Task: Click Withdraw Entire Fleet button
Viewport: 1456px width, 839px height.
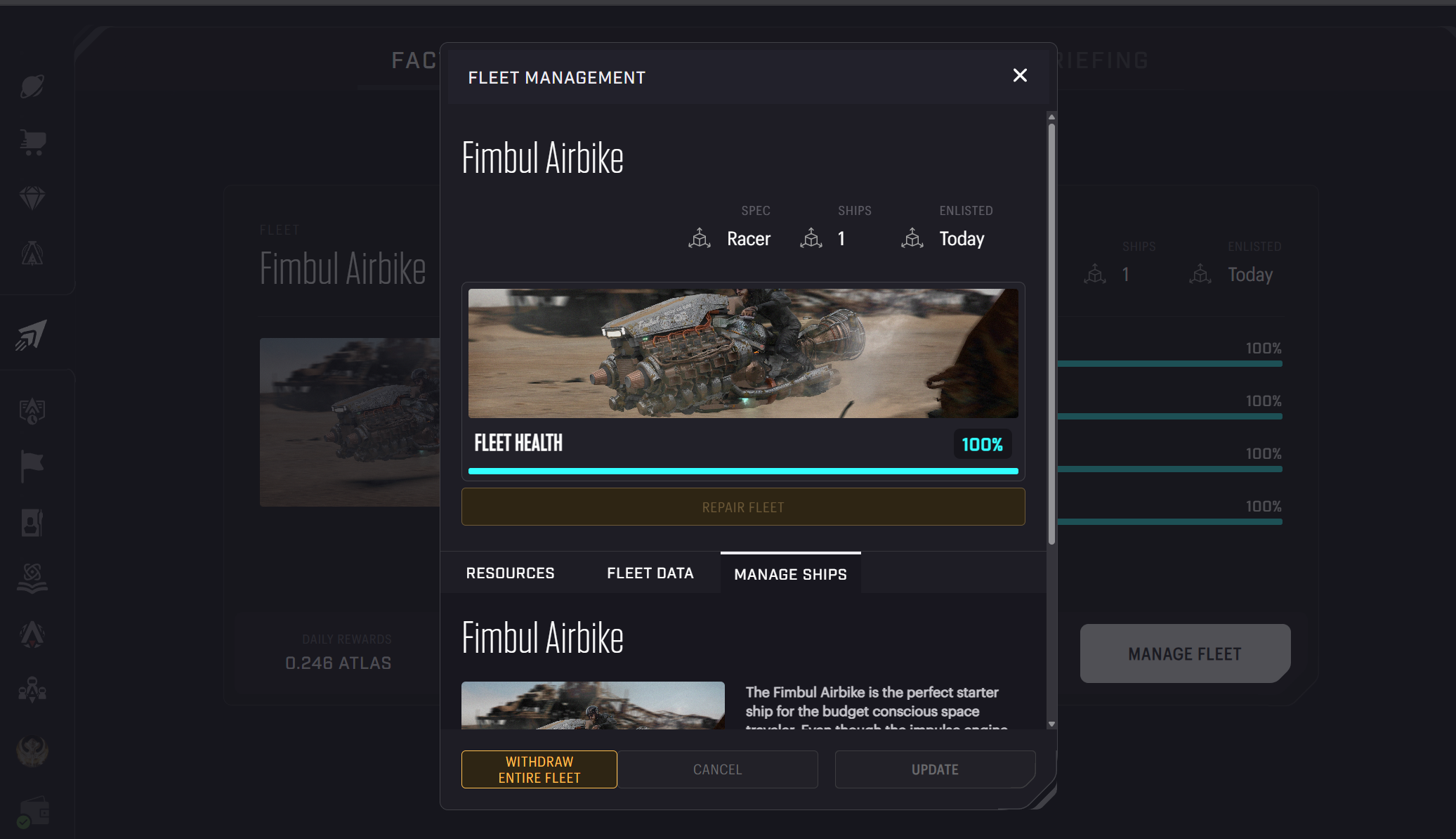Action: (x=539, y=769)
